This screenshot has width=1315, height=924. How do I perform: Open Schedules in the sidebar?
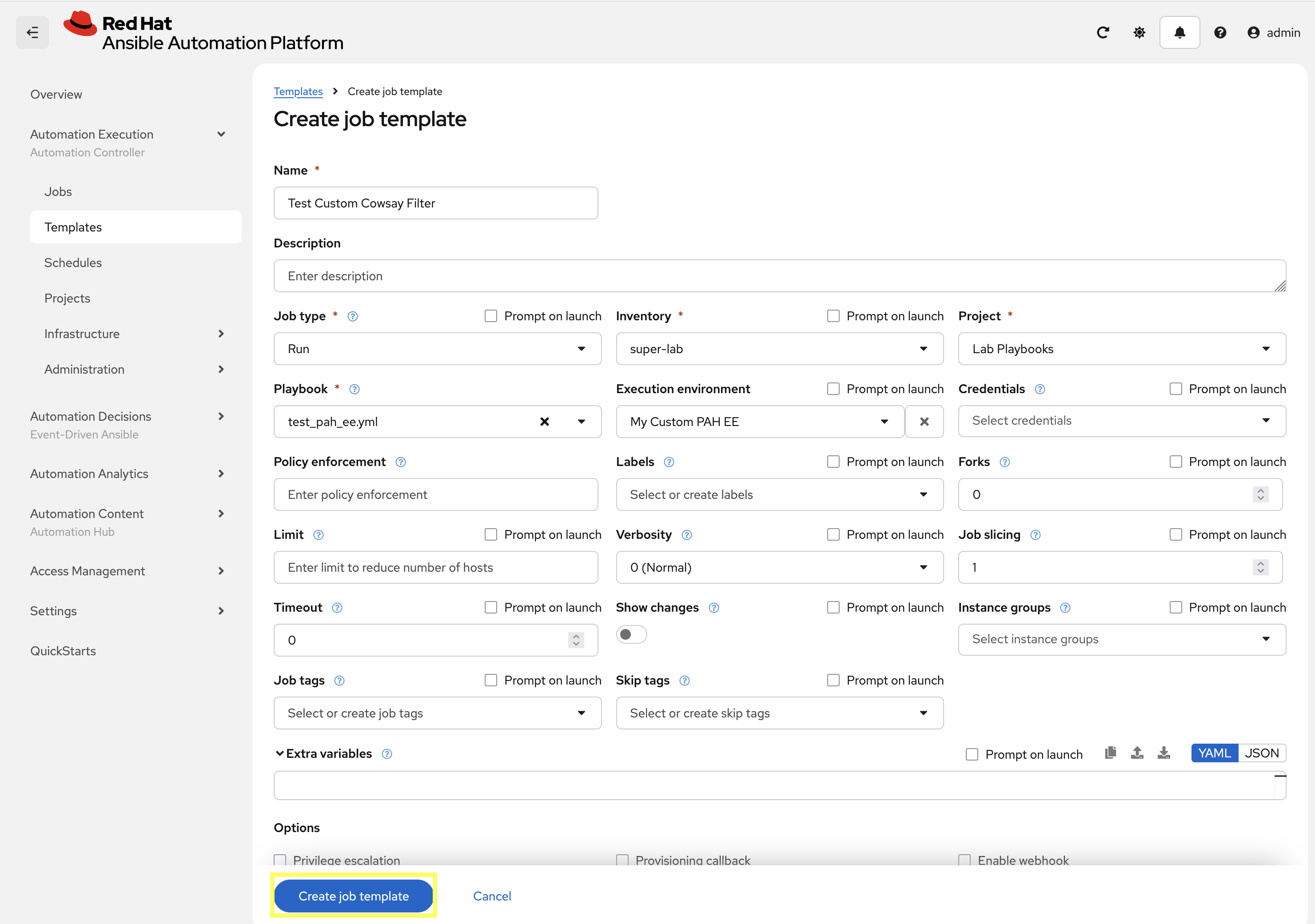(x=73, y=263)
